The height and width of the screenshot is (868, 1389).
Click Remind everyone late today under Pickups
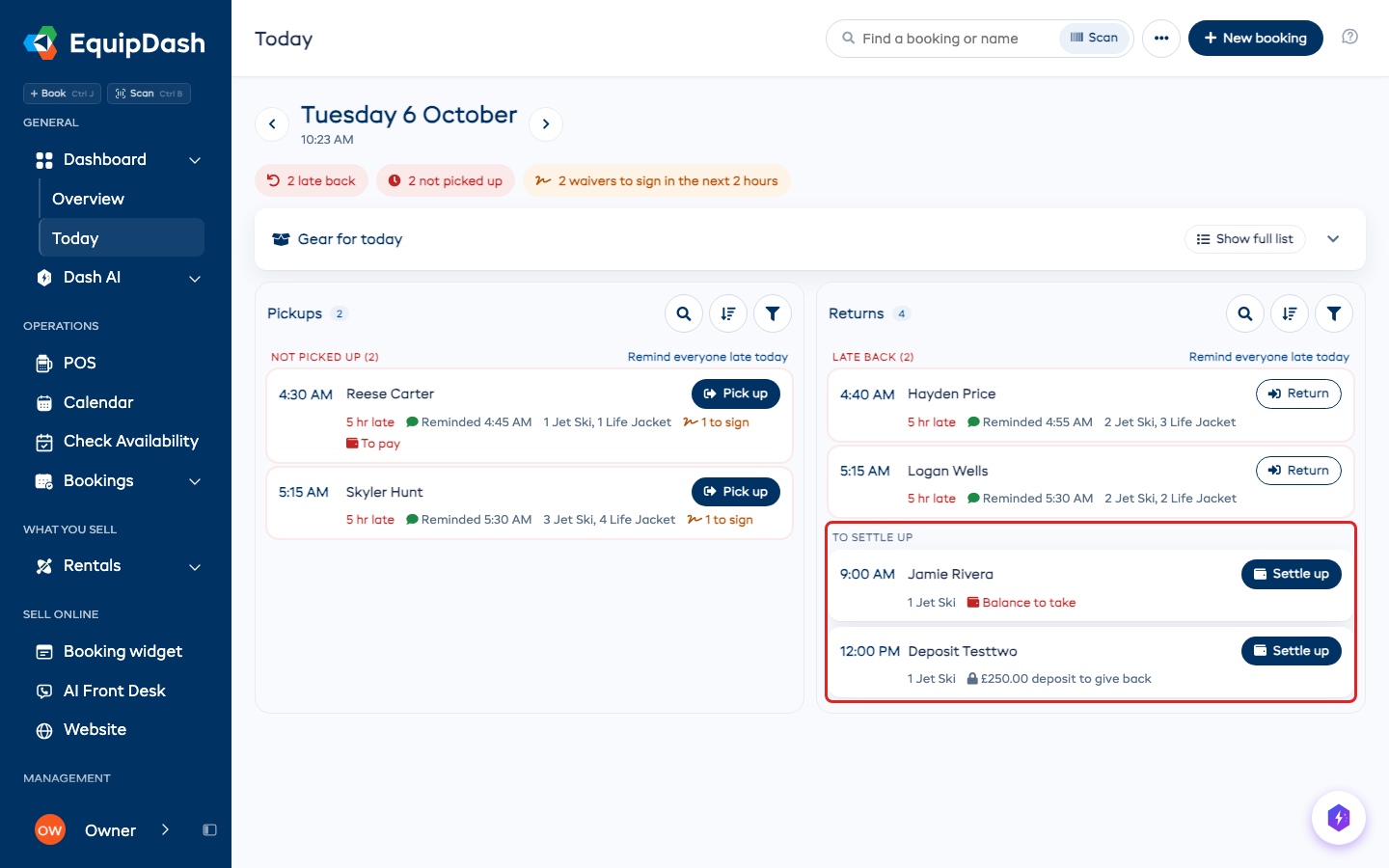click(x=708, y=357)
